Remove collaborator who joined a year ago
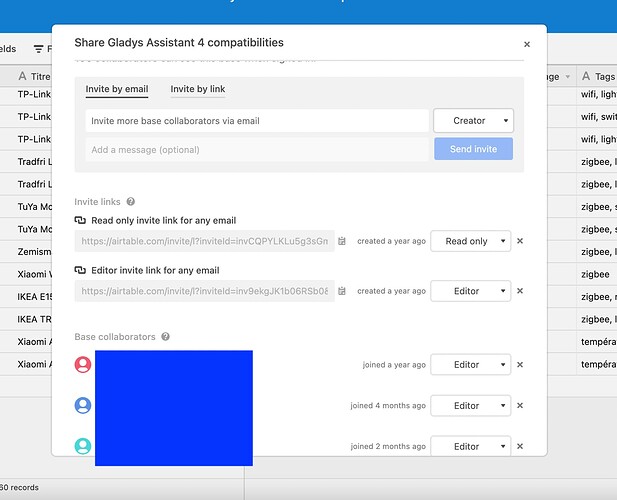Viewport: 617px width, 500px height. [520, 365]
